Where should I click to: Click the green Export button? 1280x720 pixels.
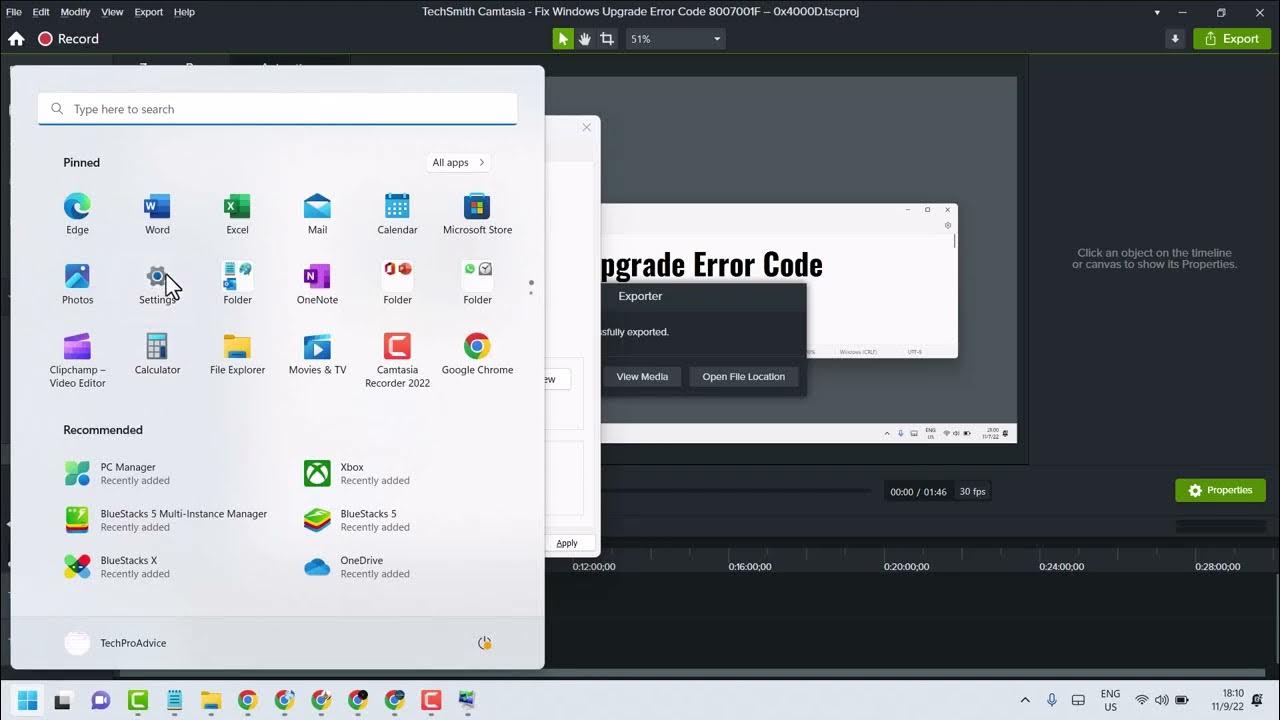(x=1232, y=39)
